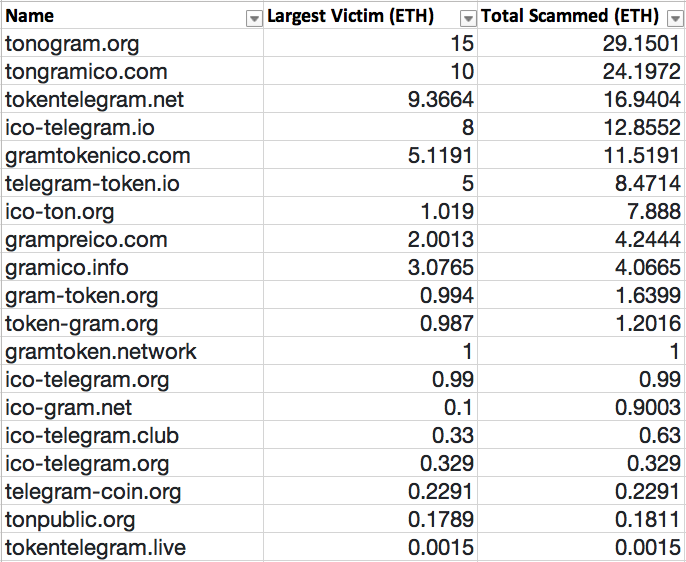Select the tonogram.org cell

click(x=132, y=43)
